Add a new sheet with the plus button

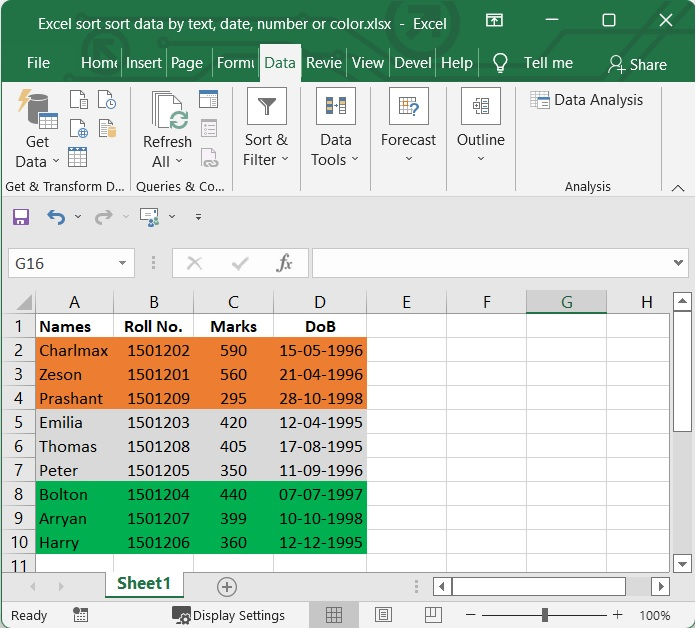pos(227,586)
